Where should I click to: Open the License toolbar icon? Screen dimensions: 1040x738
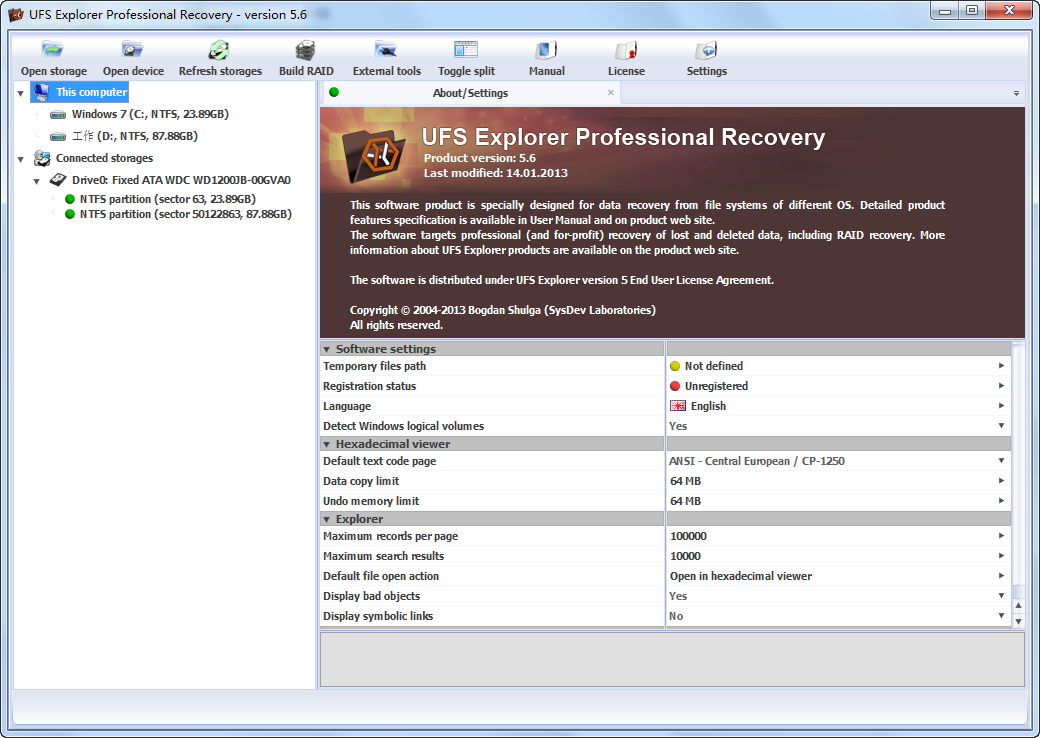pos(625,50)
